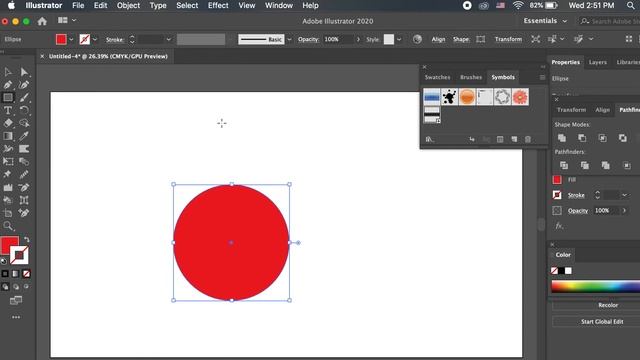
Task: Set toolbox color mode to None
Action: coord(27,274)
